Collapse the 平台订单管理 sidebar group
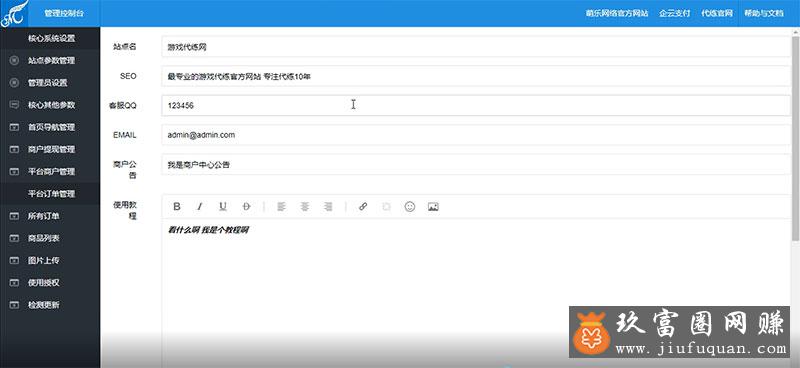 (x=50, y=194)
